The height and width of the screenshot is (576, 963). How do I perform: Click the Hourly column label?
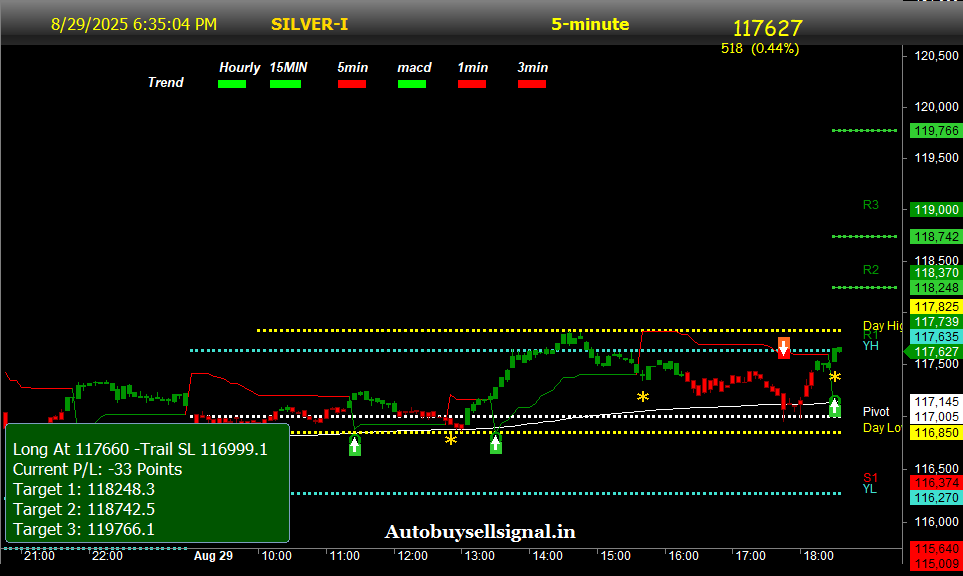[x=240, y=68]
